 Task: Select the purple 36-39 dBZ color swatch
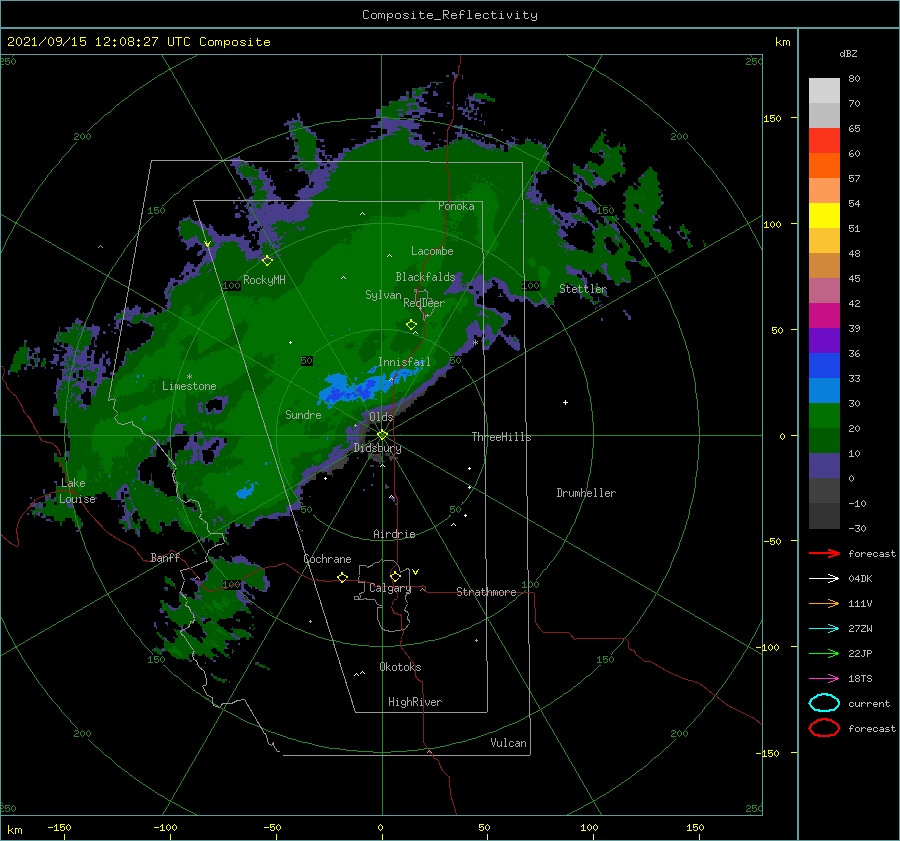click(824, 341)
